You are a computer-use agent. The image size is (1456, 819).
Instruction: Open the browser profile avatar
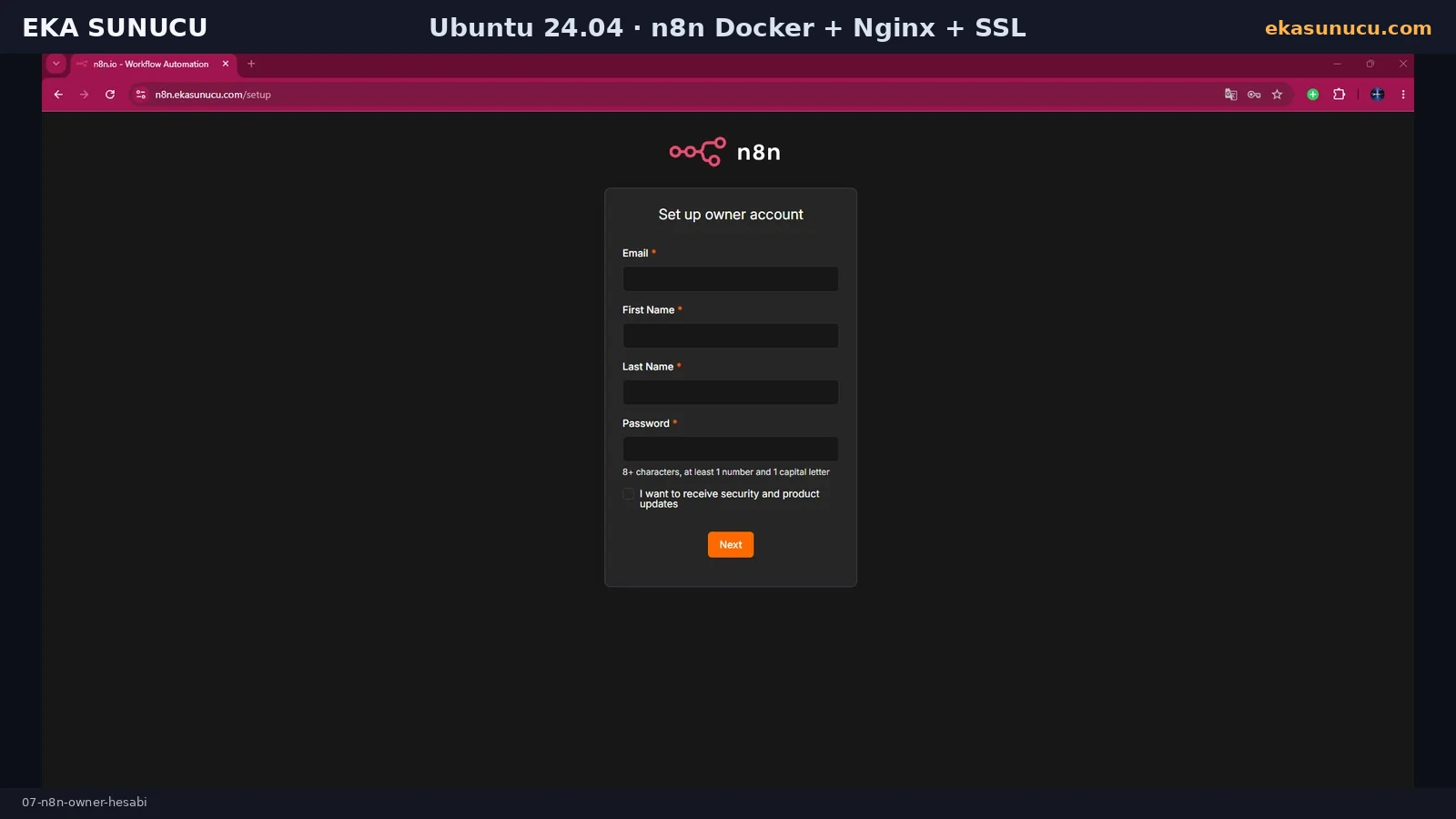coord(1378,95)
